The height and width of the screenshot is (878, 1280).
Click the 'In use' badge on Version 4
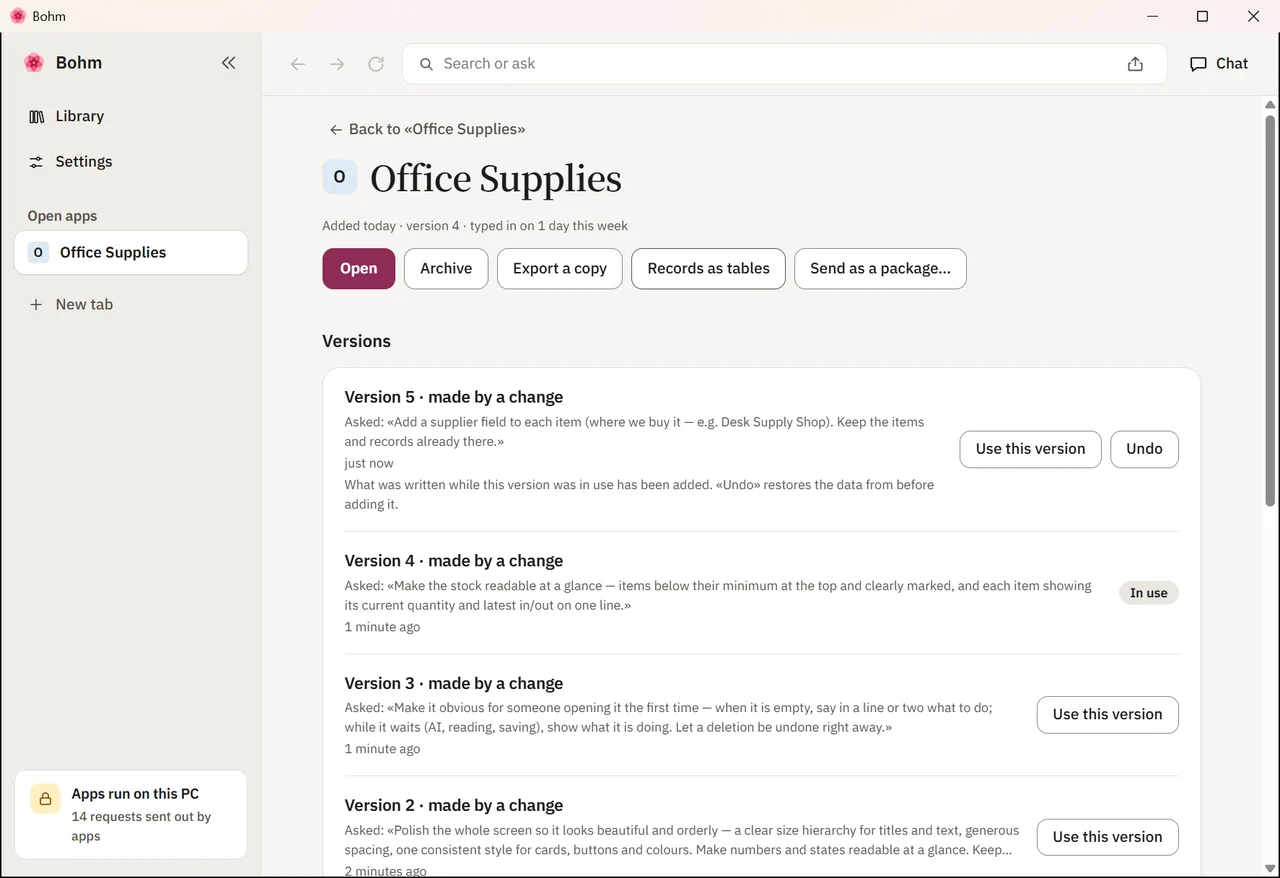tap(1149, 593)
